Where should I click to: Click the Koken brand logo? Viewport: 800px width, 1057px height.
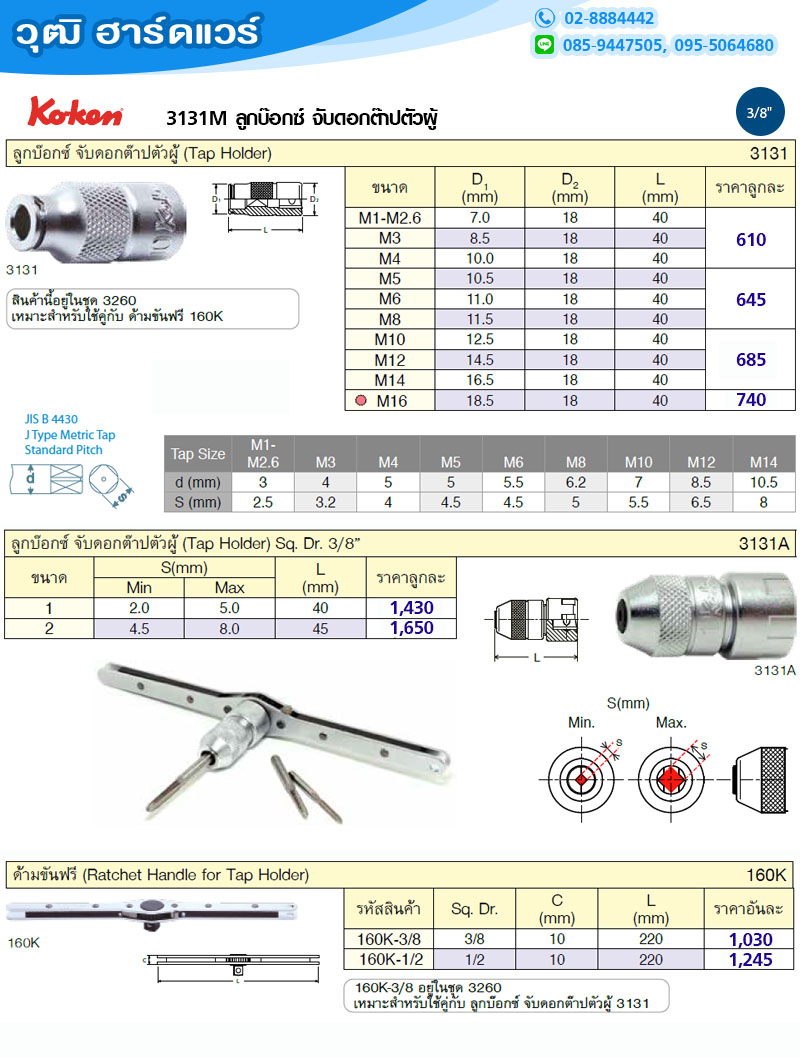point(75,112)
